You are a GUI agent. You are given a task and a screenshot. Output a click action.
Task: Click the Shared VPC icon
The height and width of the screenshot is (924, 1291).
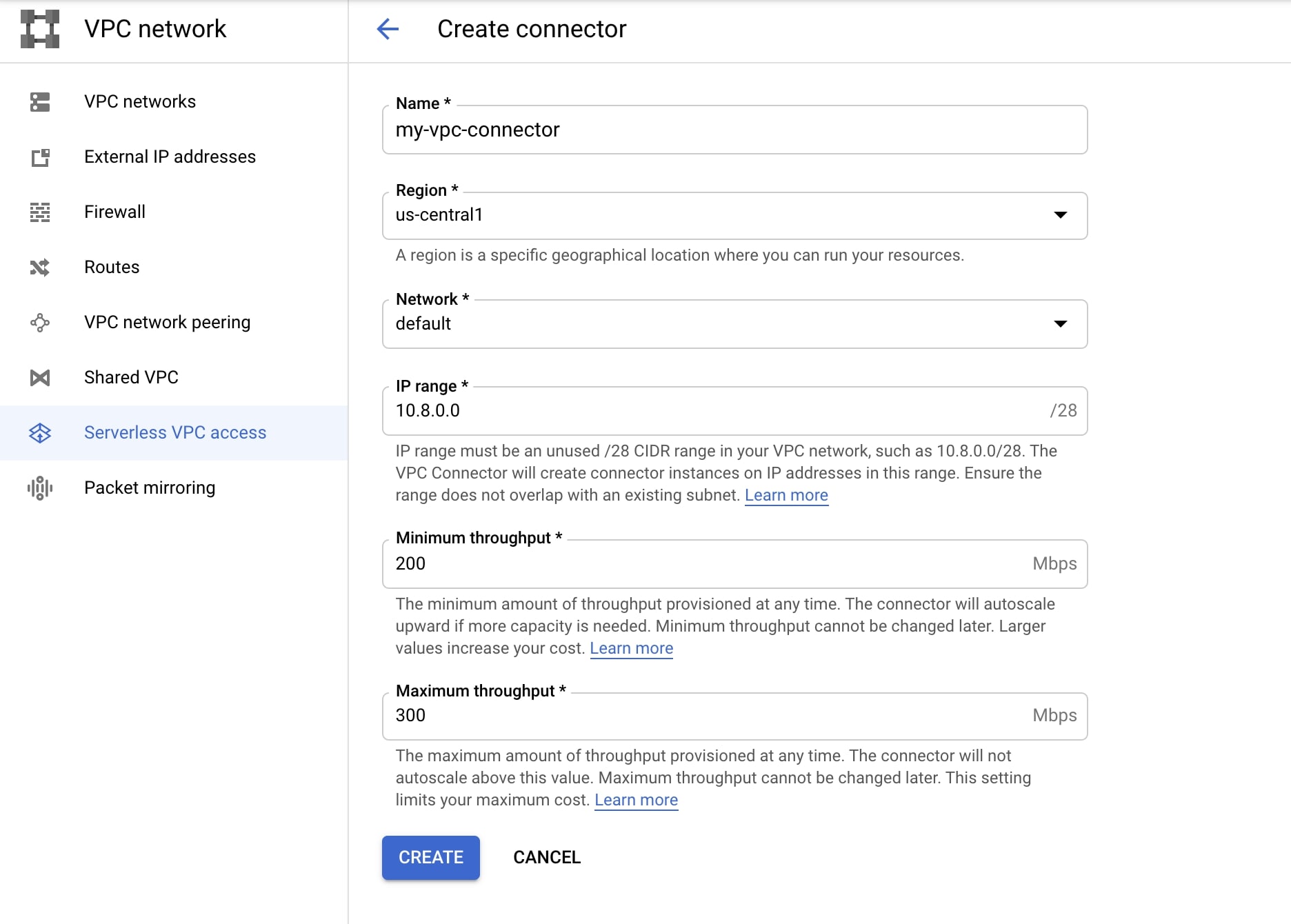[x=40, y=378]
